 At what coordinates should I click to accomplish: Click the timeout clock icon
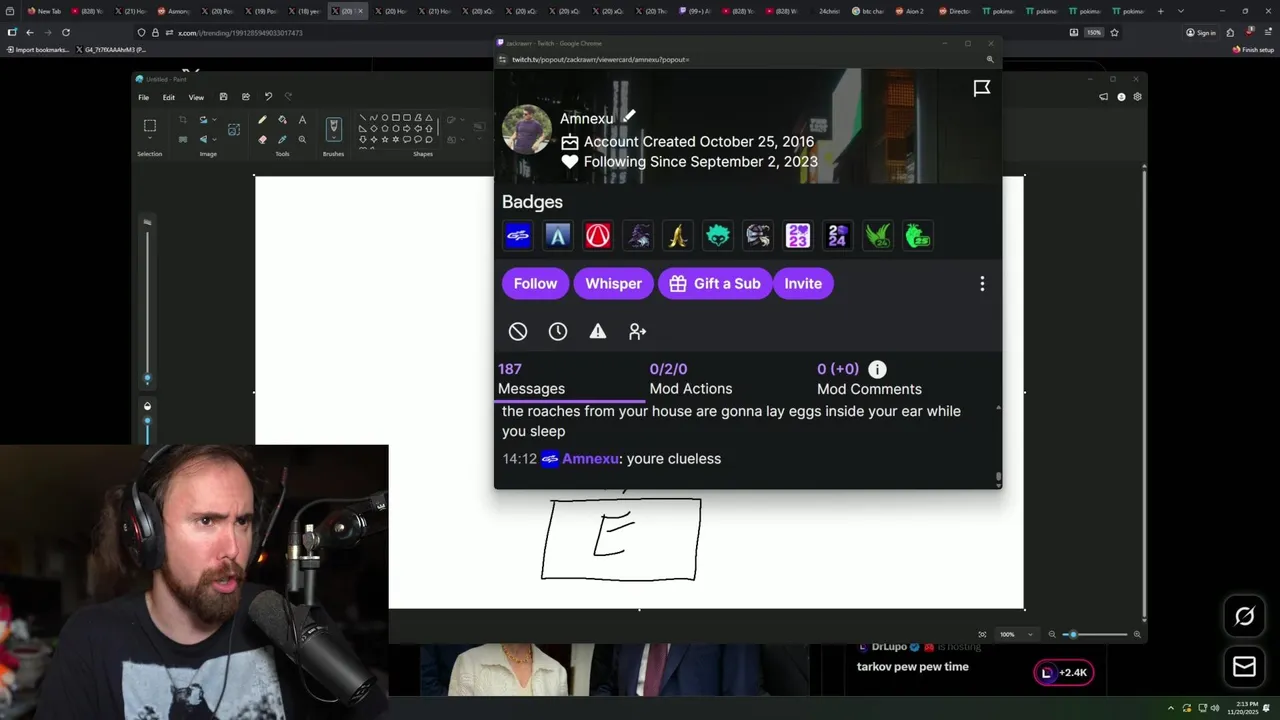[558, 331]
